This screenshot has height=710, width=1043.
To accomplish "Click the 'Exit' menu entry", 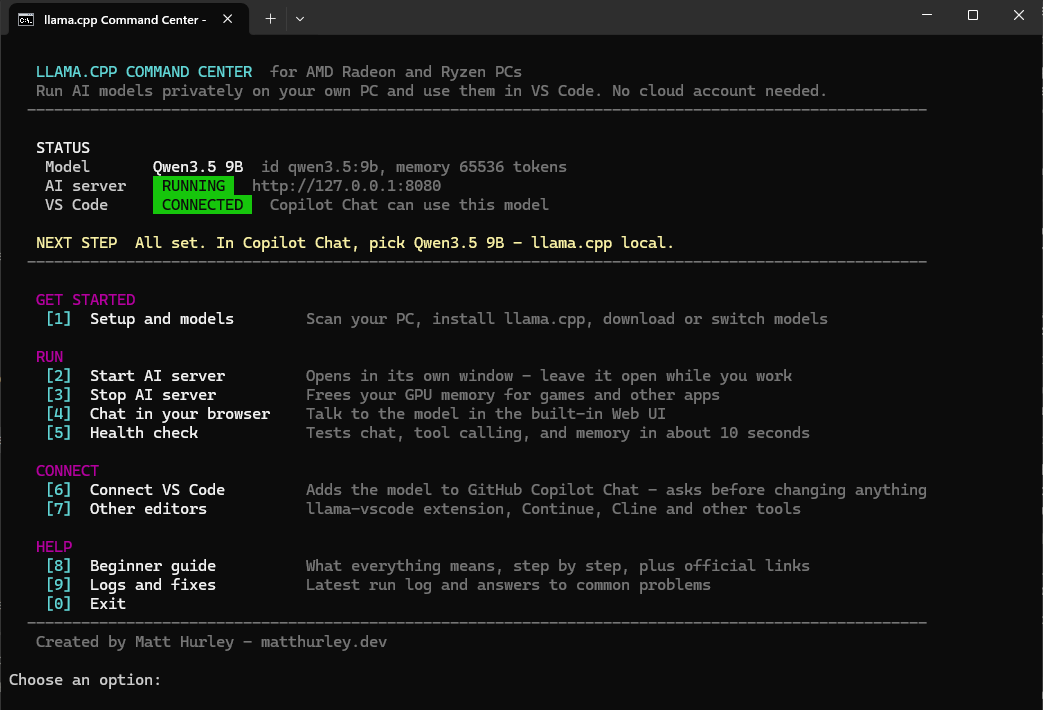I will [x=108, y=604].
